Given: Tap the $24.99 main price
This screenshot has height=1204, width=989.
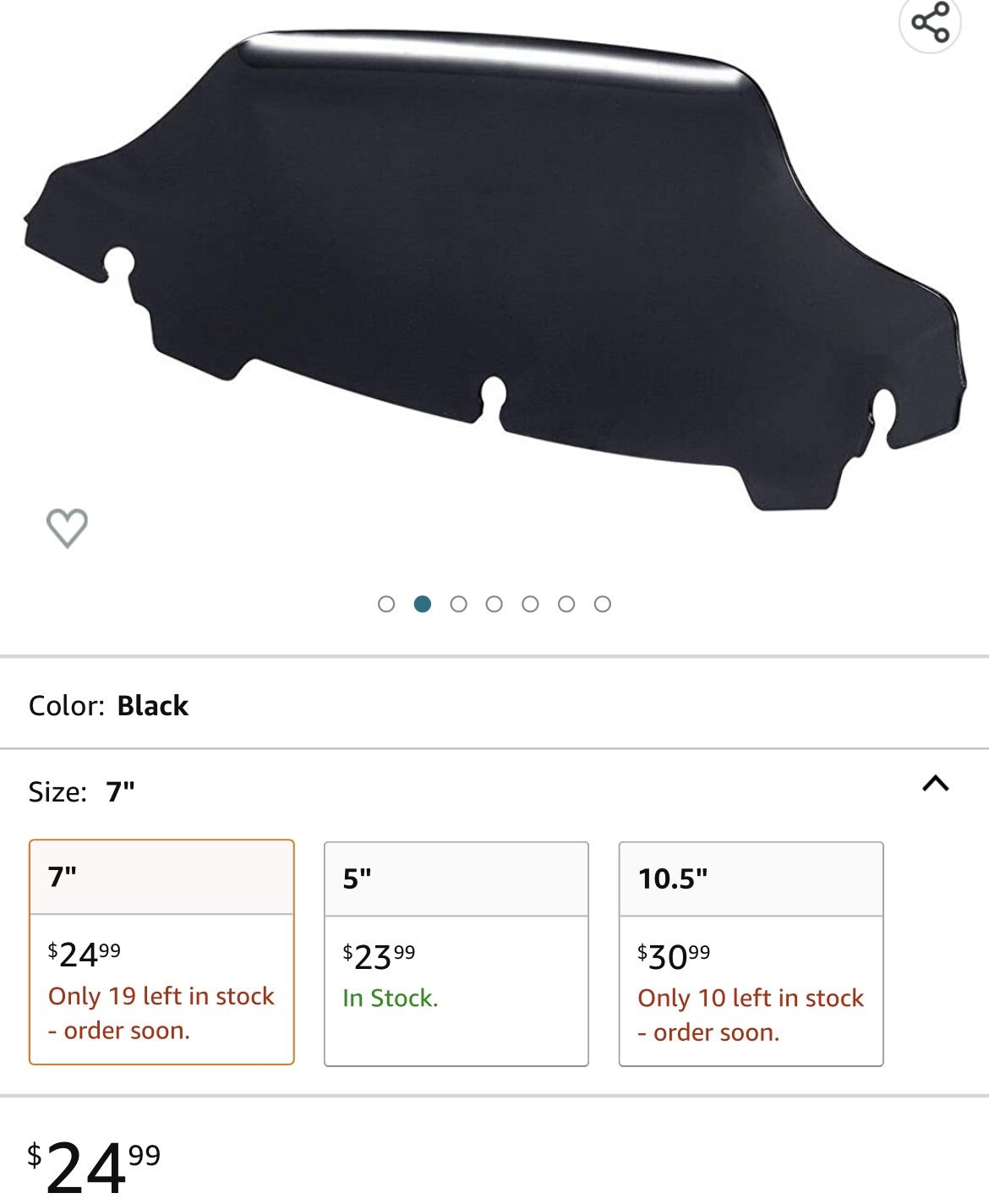Looking at the screenshot, I should 93,1167.
